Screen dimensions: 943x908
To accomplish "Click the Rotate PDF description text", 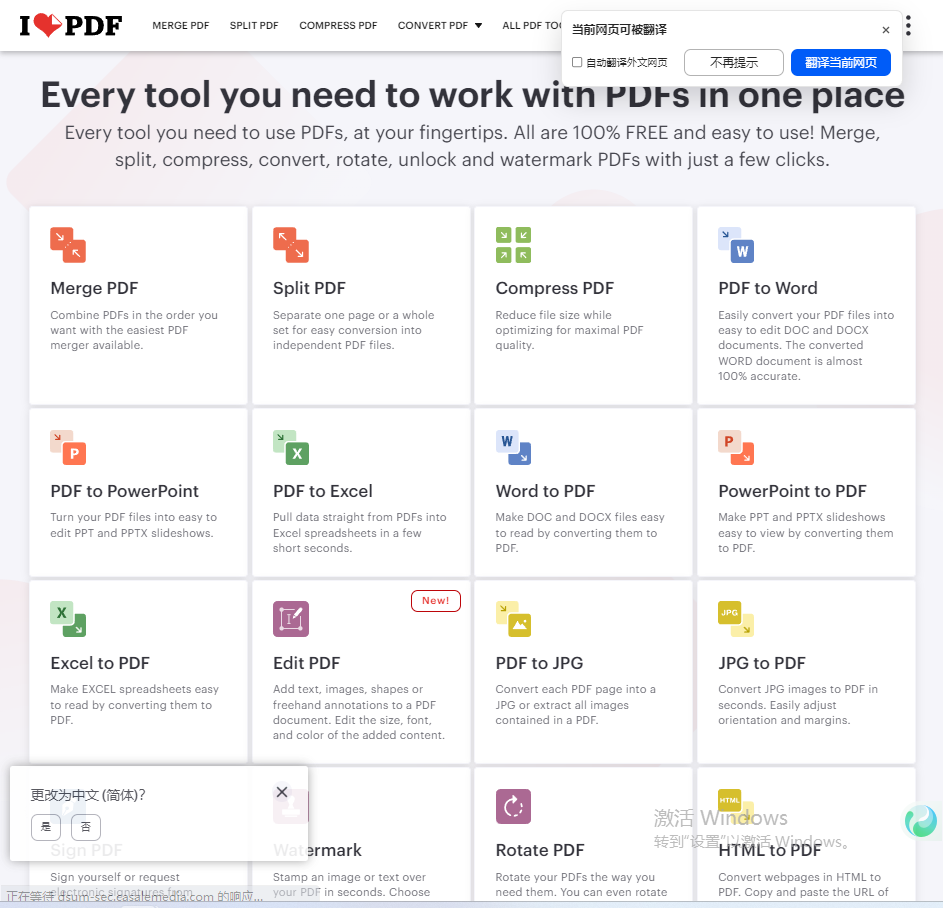I will pyautogui.click(x=582, y=885).
